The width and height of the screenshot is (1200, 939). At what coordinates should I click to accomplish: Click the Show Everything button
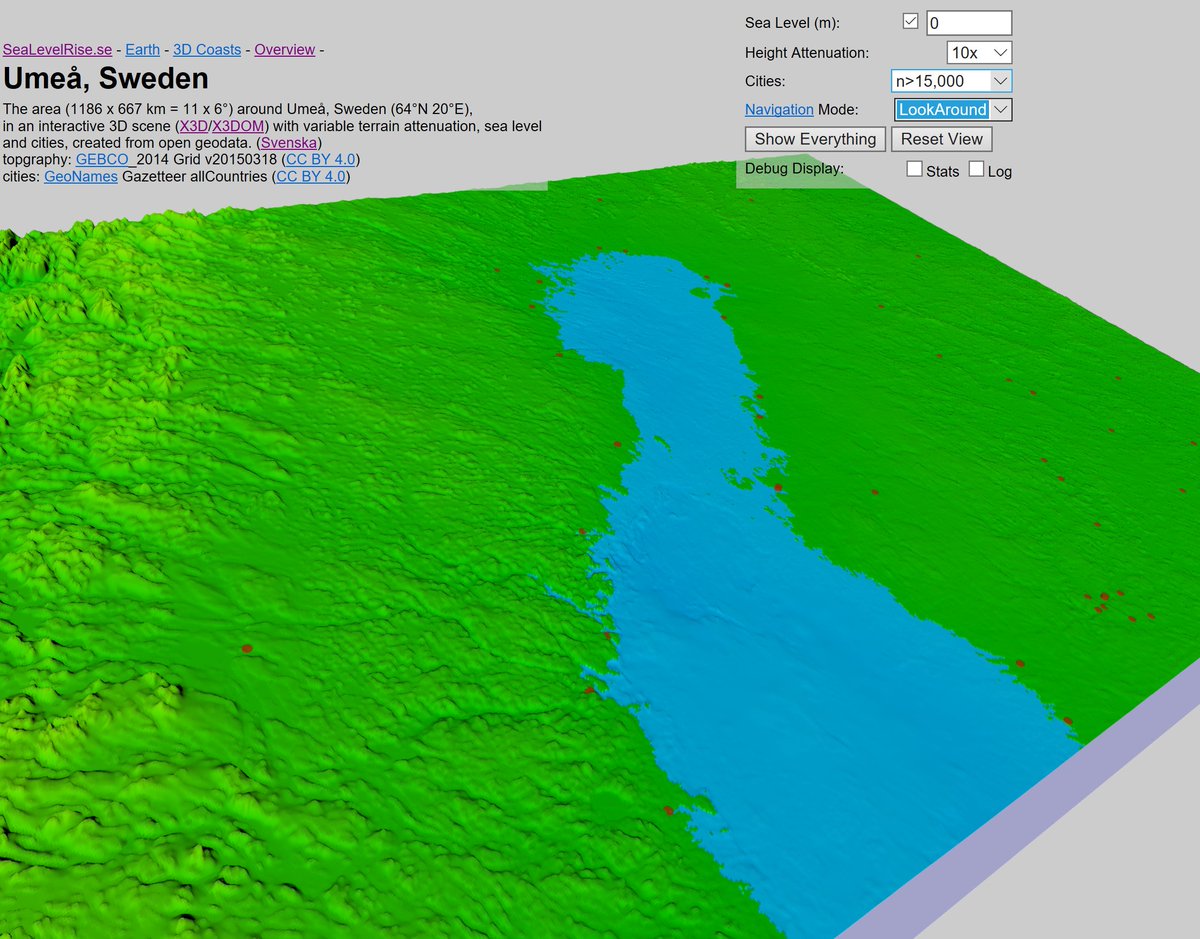coord(815,139)
